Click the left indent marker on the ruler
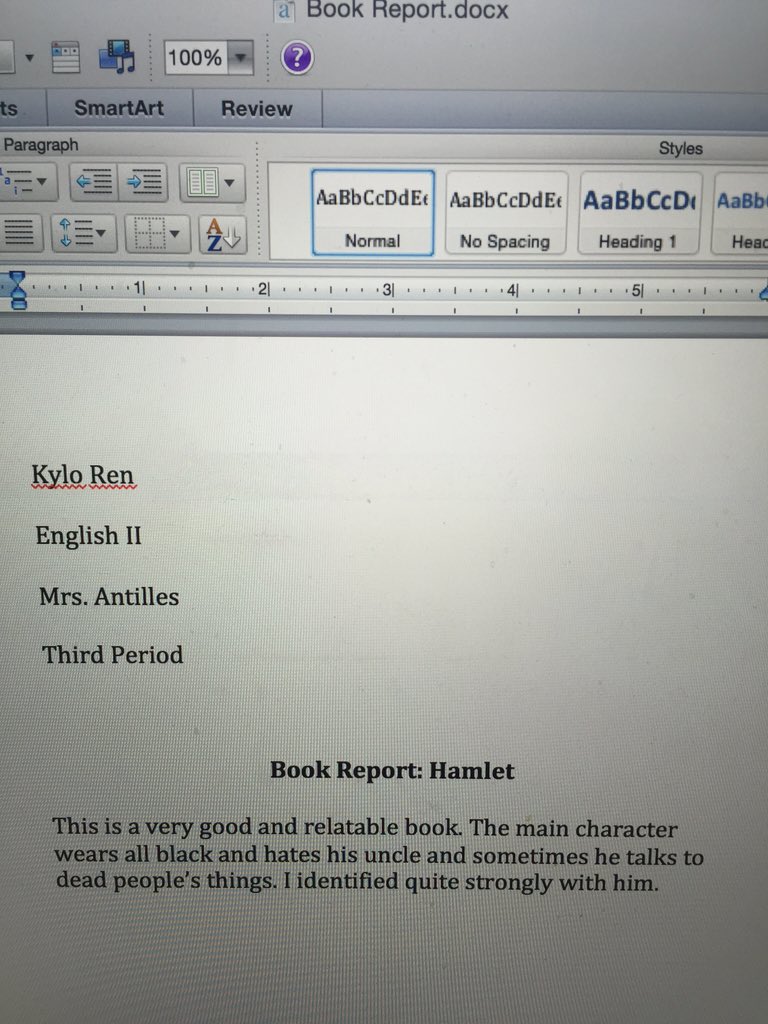Viewport: 768px width, 1024px height. click(x=18, y=291)
